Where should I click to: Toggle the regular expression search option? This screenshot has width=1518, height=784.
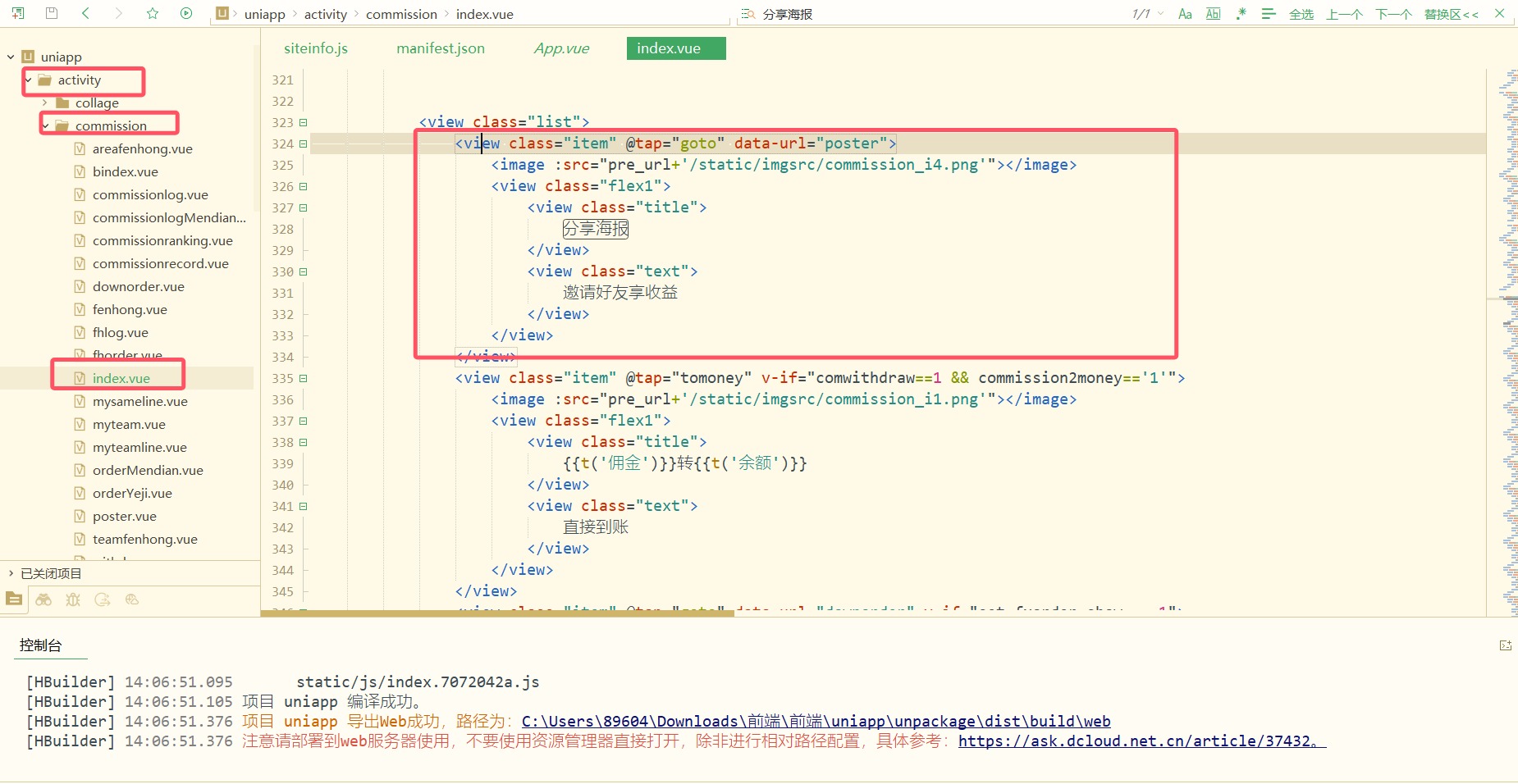(1241, 14)
